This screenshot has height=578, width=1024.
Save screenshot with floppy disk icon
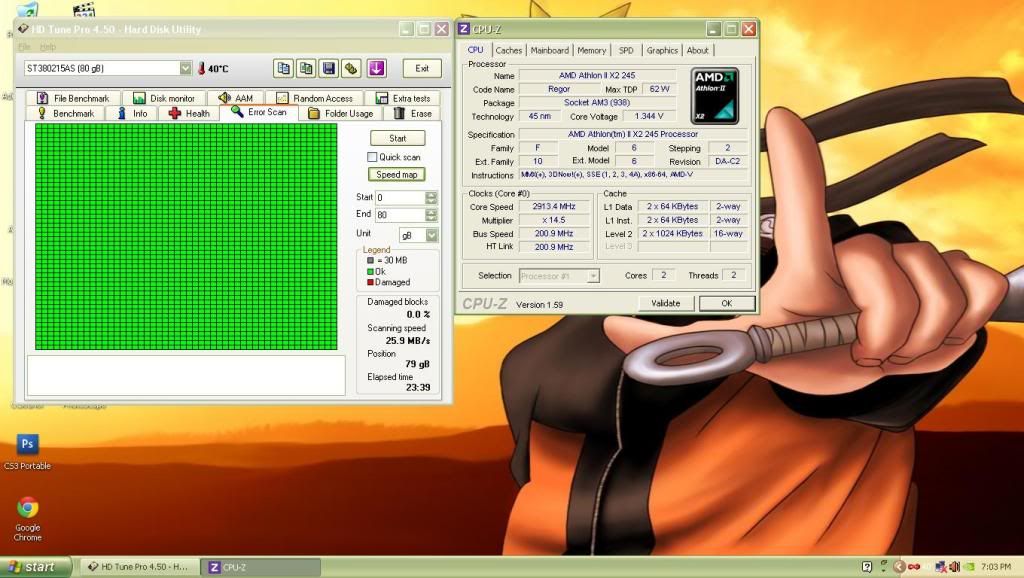328,68
